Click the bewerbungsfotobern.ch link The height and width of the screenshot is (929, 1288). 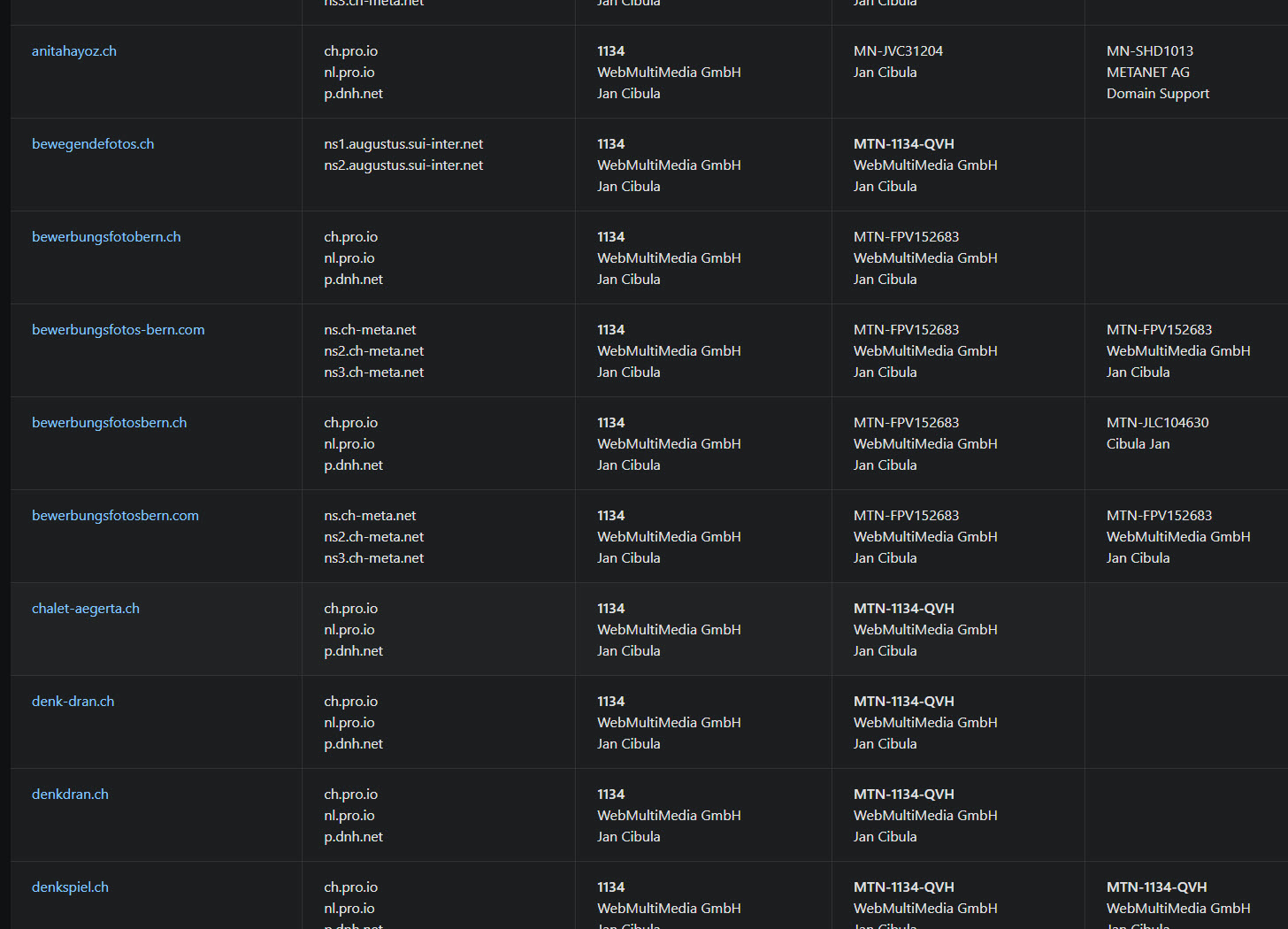coord(106,237)
